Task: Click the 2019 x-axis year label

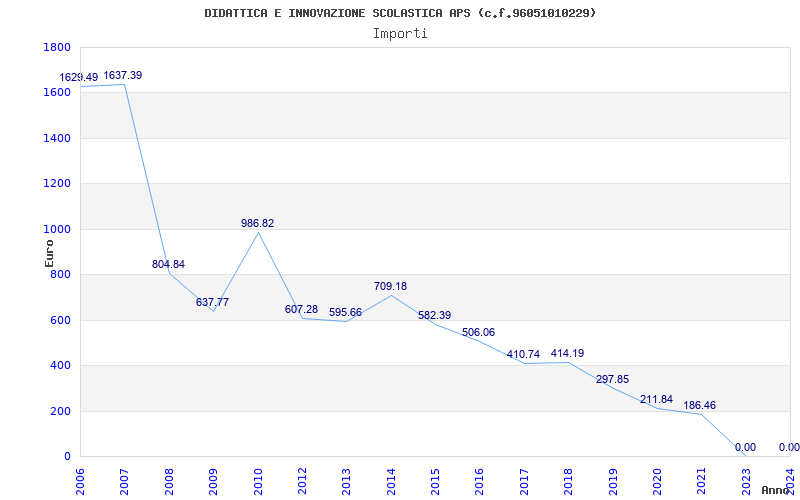Action: point(613,482)
